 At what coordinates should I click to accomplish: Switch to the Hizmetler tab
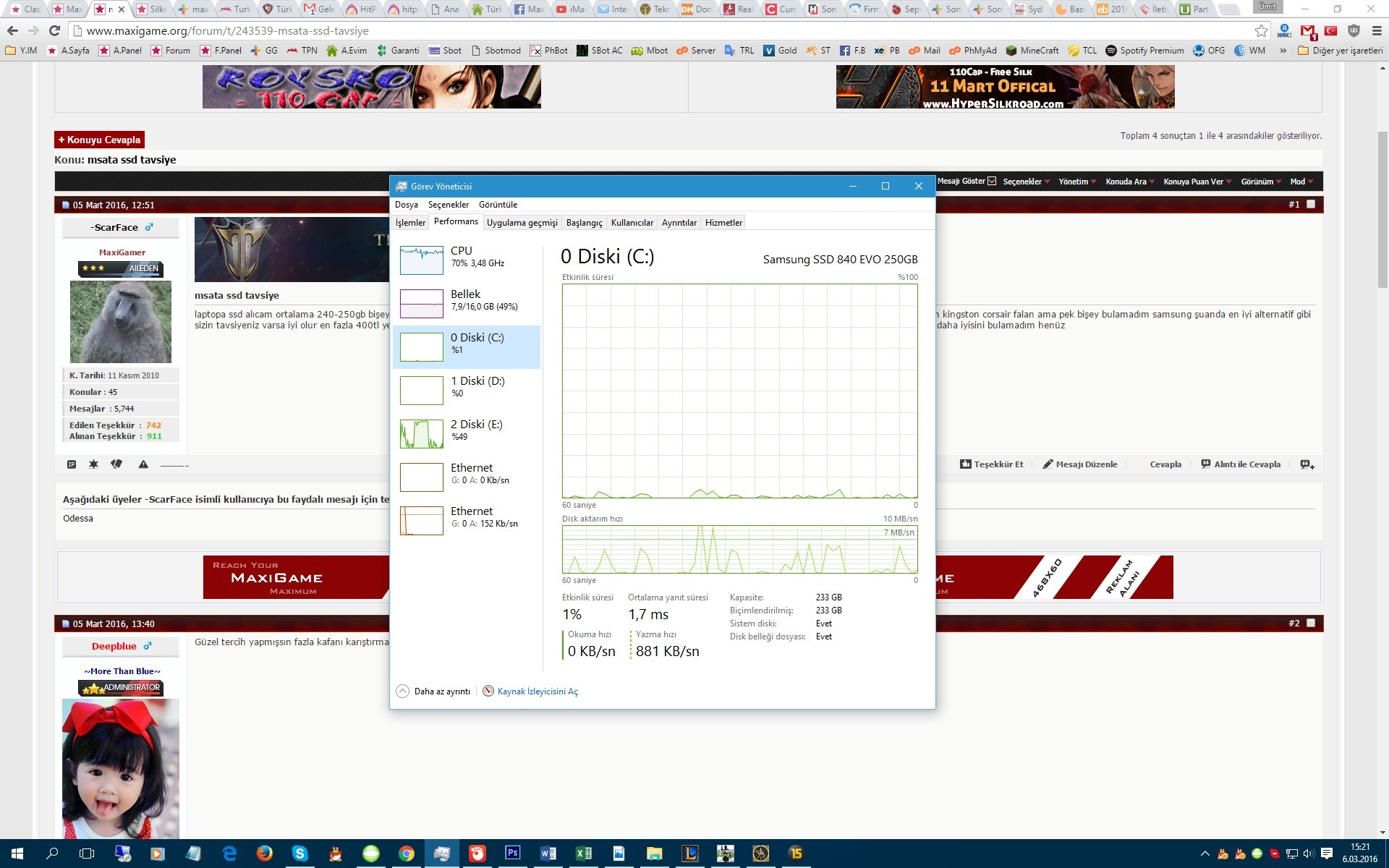pyautogui.click(x=723, y=223)
